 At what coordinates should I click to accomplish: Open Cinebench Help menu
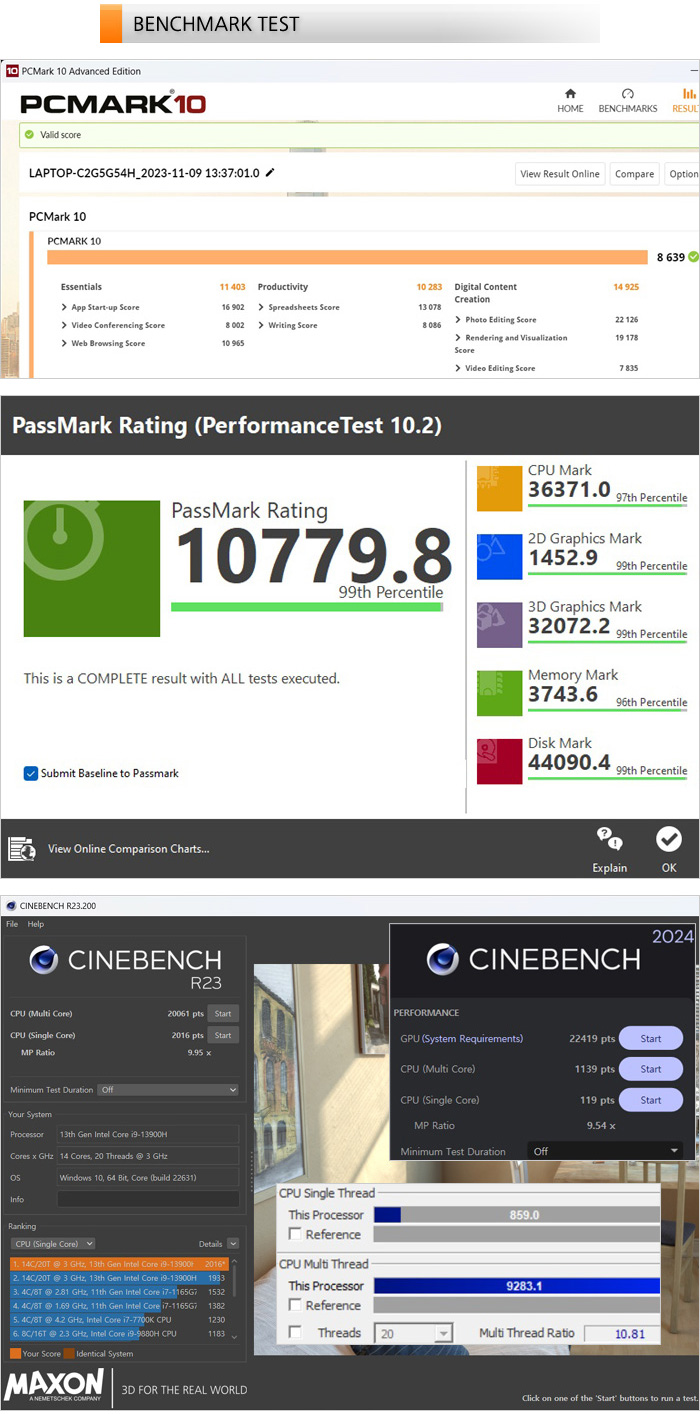pos(36,924)
